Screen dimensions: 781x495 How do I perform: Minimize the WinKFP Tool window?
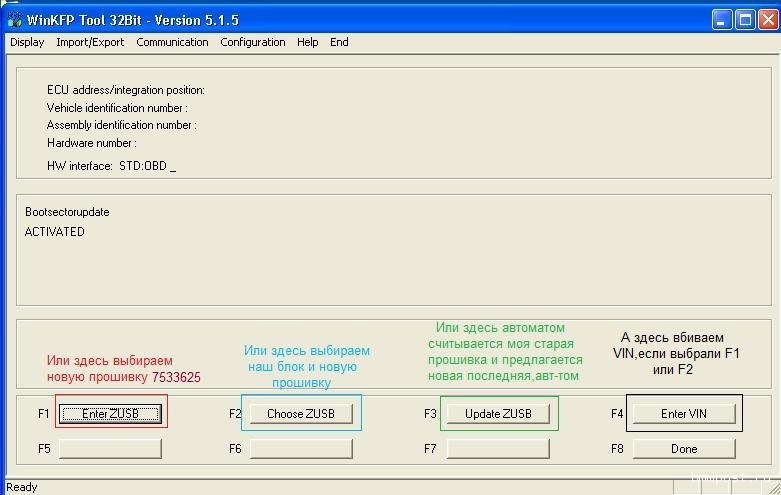click(x=722, y=20)
